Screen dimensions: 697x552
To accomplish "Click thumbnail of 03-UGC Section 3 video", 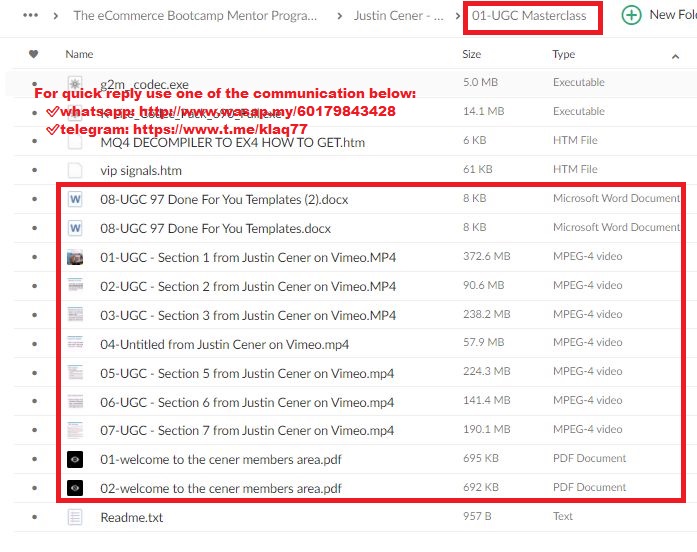I will click(75, 314).
